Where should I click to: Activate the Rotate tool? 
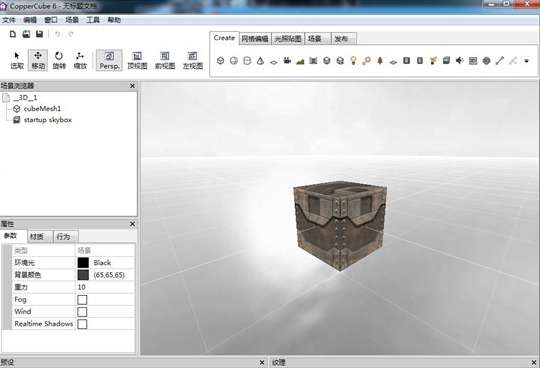(x=59, y=60)
